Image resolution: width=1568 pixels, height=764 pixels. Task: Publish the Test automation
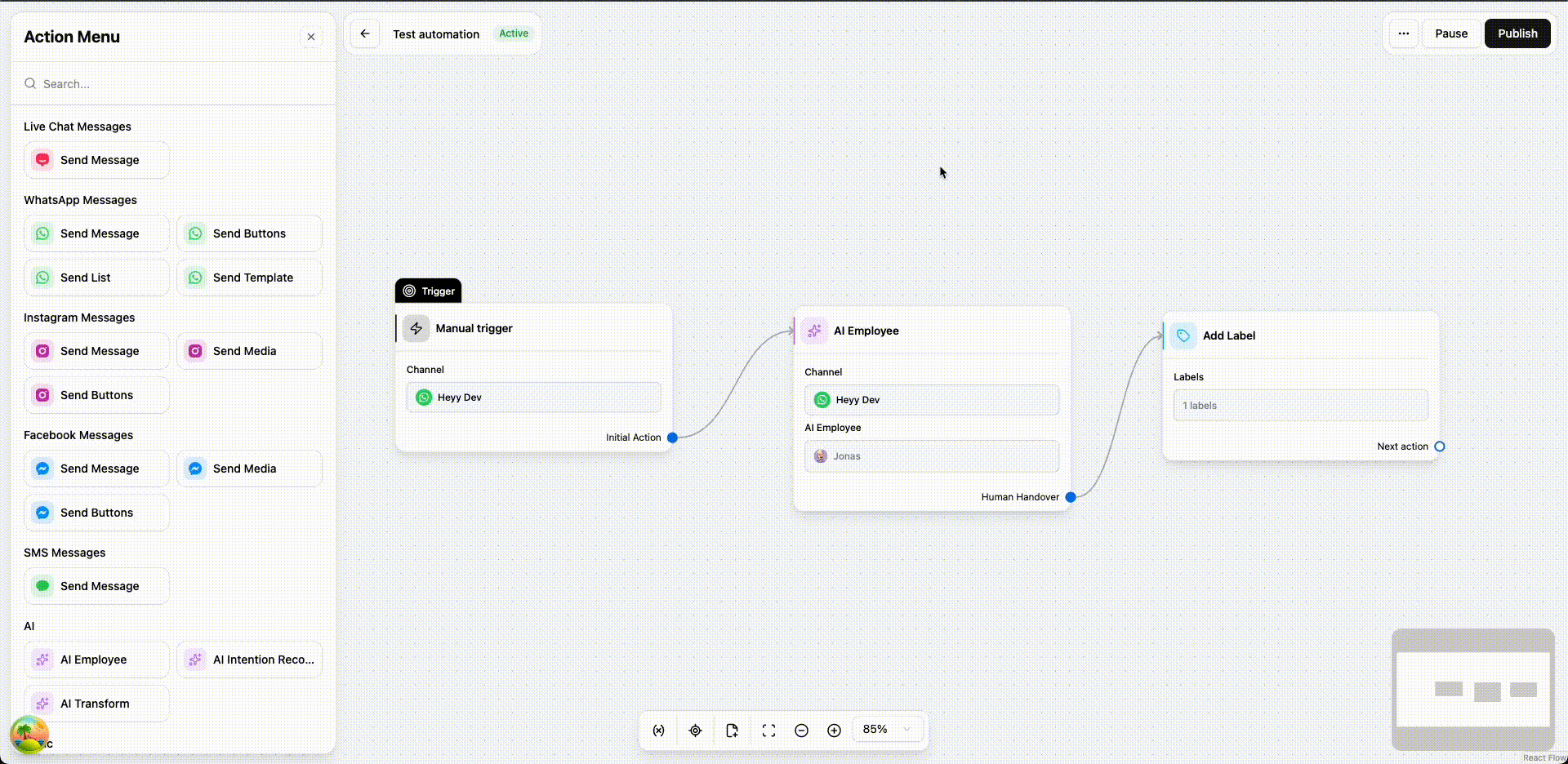click(1517, 33)
